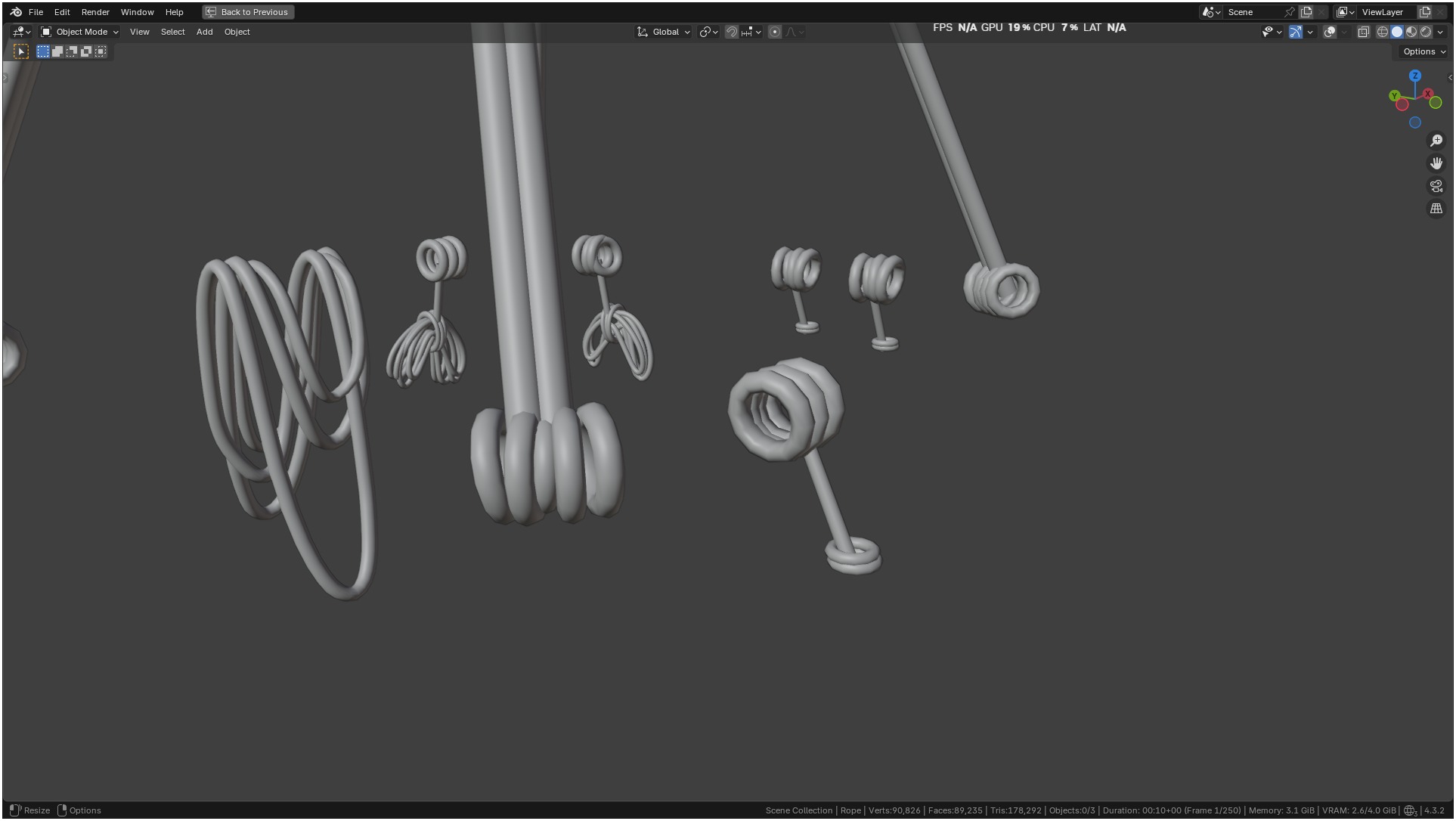
Task: Open the File menu
Action: pyautogui.click(x=36, y=12)
